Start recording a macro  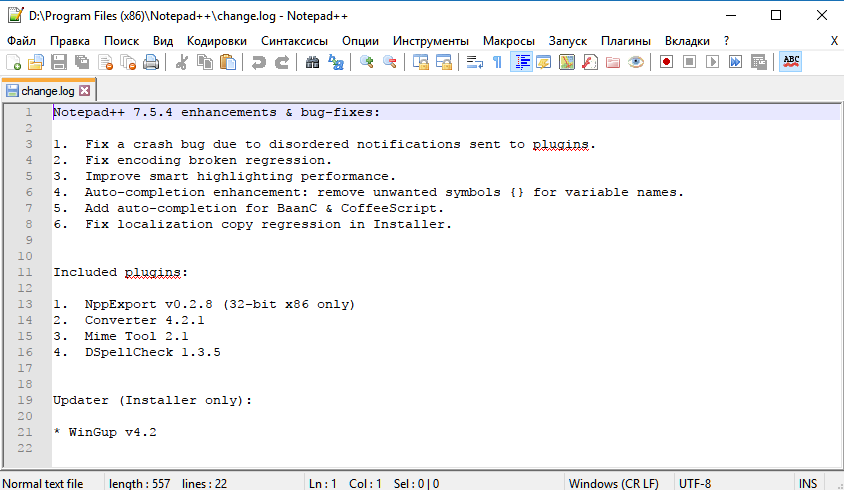click(666, 62)
